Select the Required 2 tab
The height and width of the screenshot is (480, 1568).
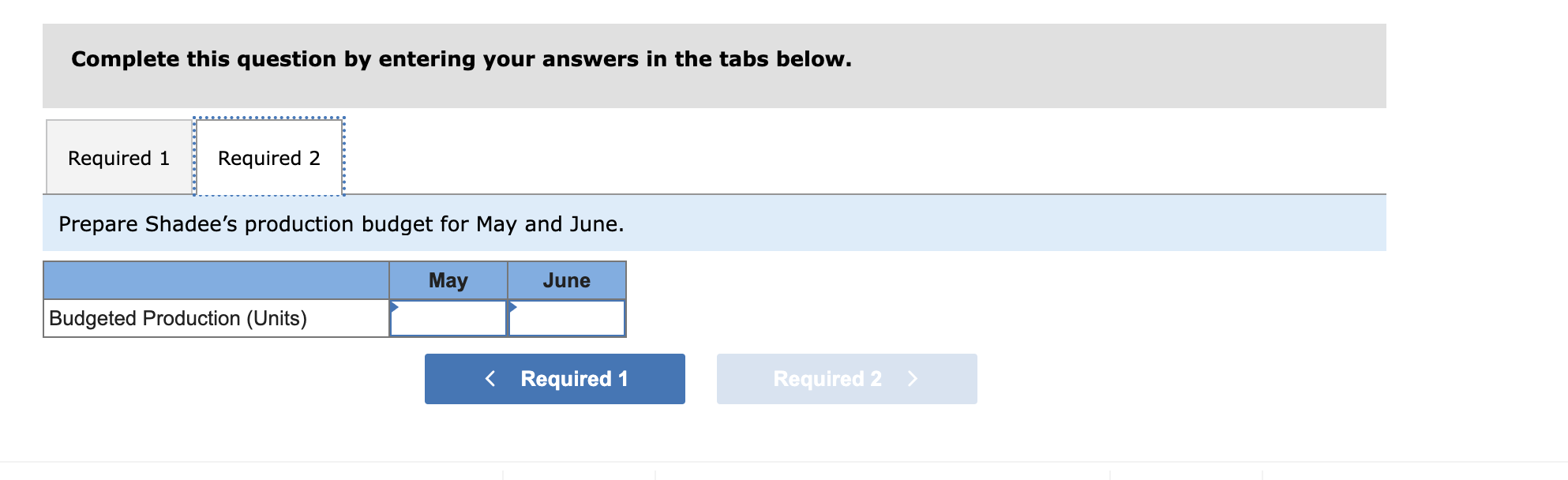268,157
